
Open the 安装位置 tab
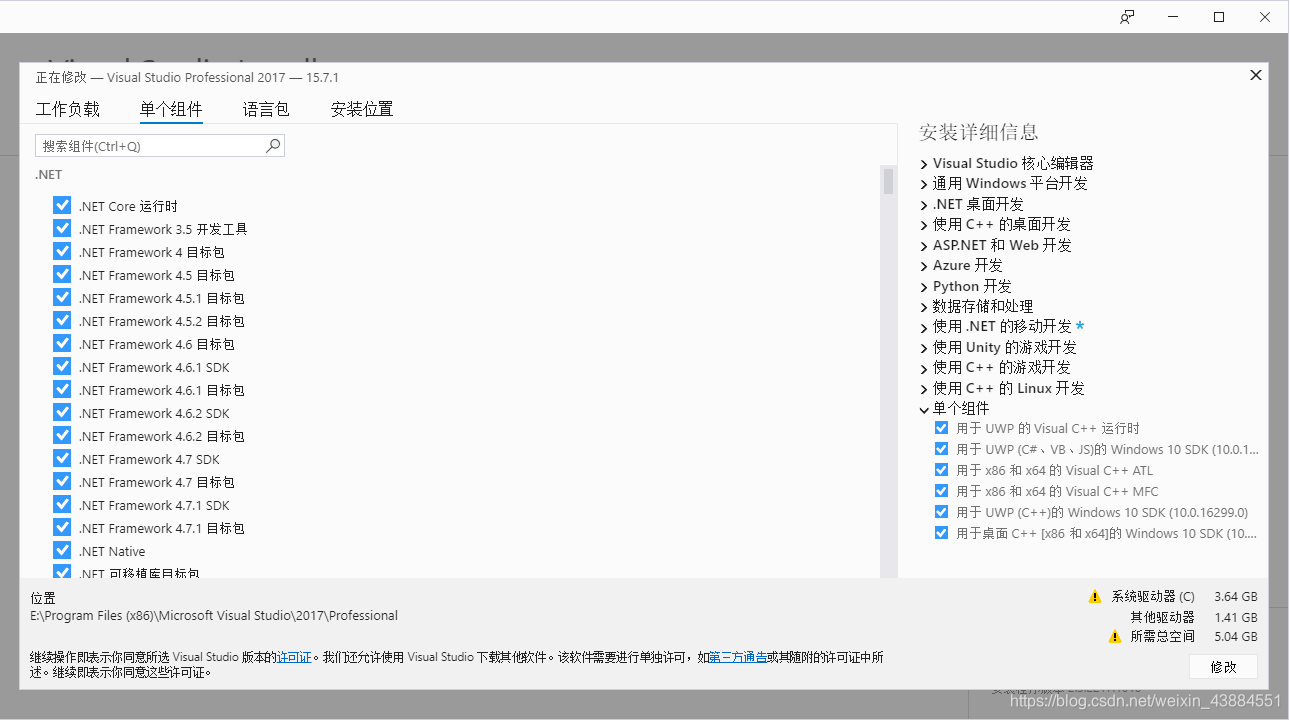[362, 109]
